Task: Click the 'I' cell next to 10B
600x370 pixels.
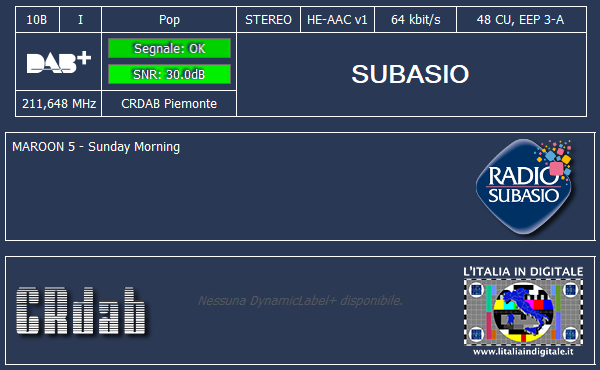Action: [80, 20]
